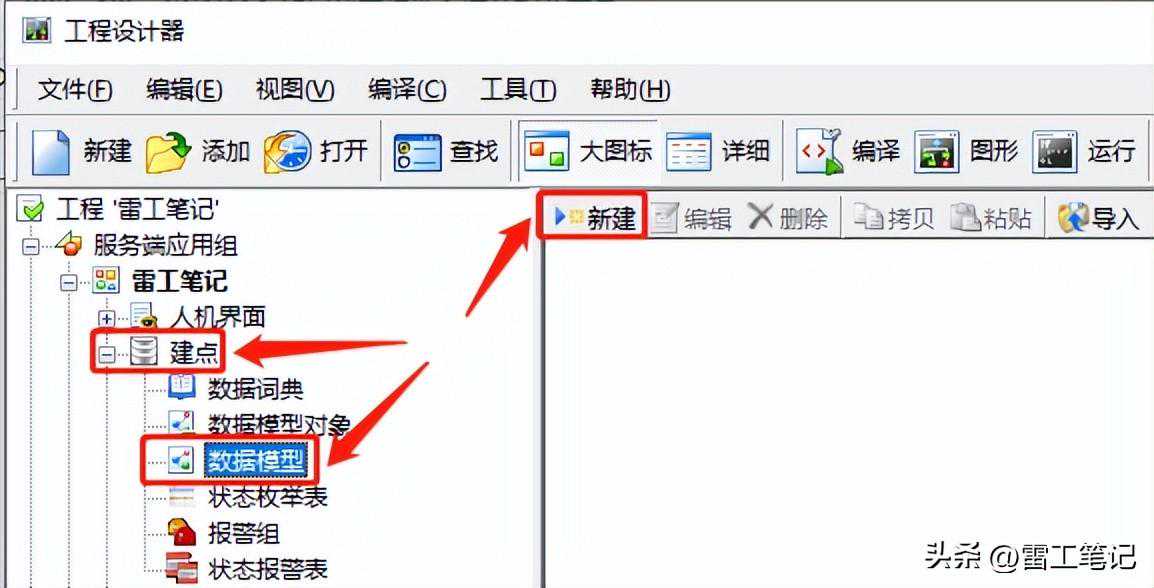This screenshot has width=1154, height=588.
Task: Switch to 详细 list view
Action: pyautogui.click(x=688, y=152)
